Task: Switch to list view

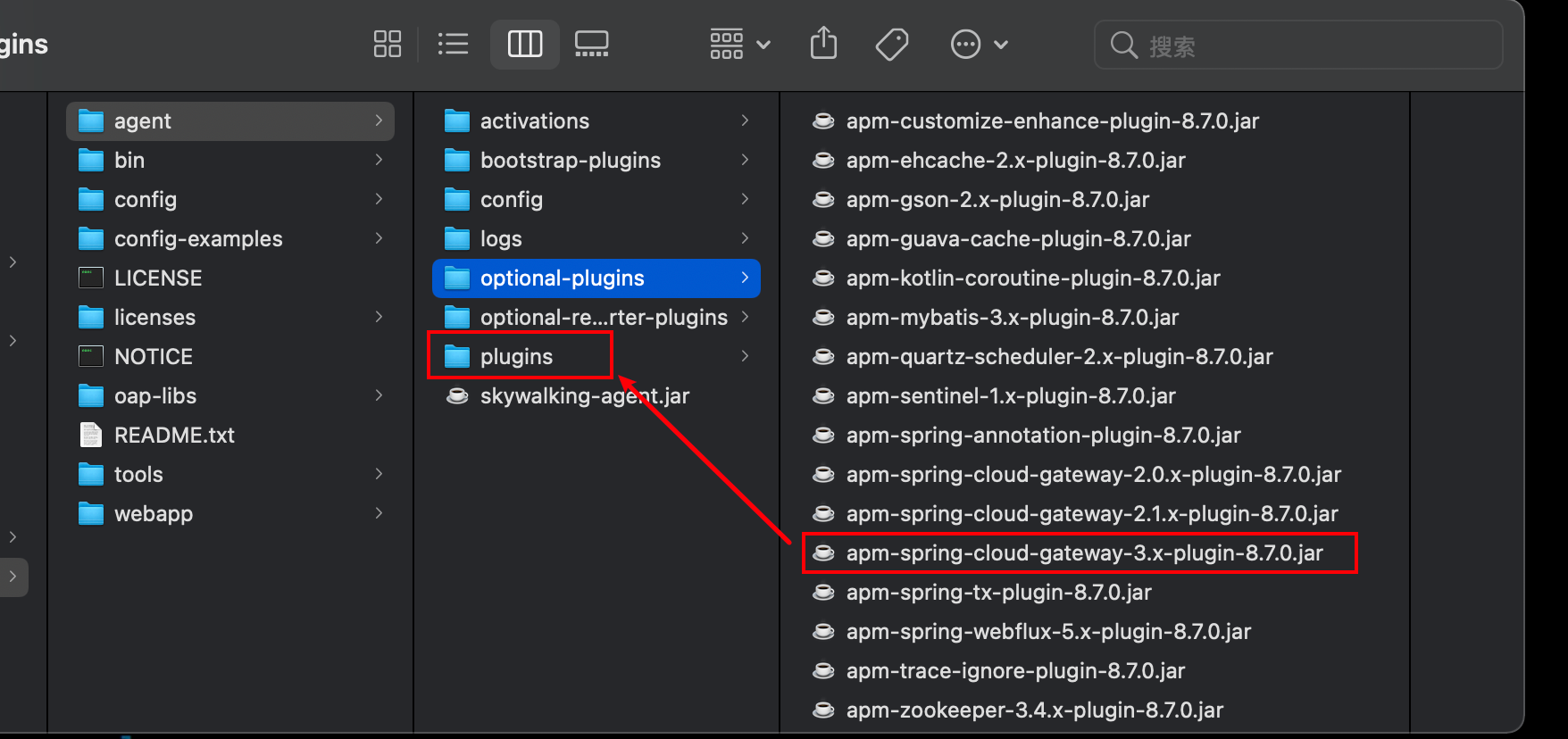Action: pyautogui.click(x=454, y=44)
